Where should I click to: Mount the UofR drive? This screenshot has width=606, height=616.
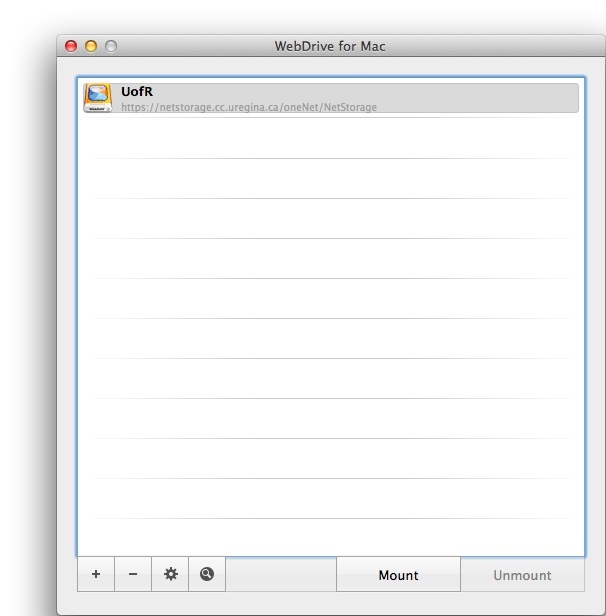click(398, 575)
